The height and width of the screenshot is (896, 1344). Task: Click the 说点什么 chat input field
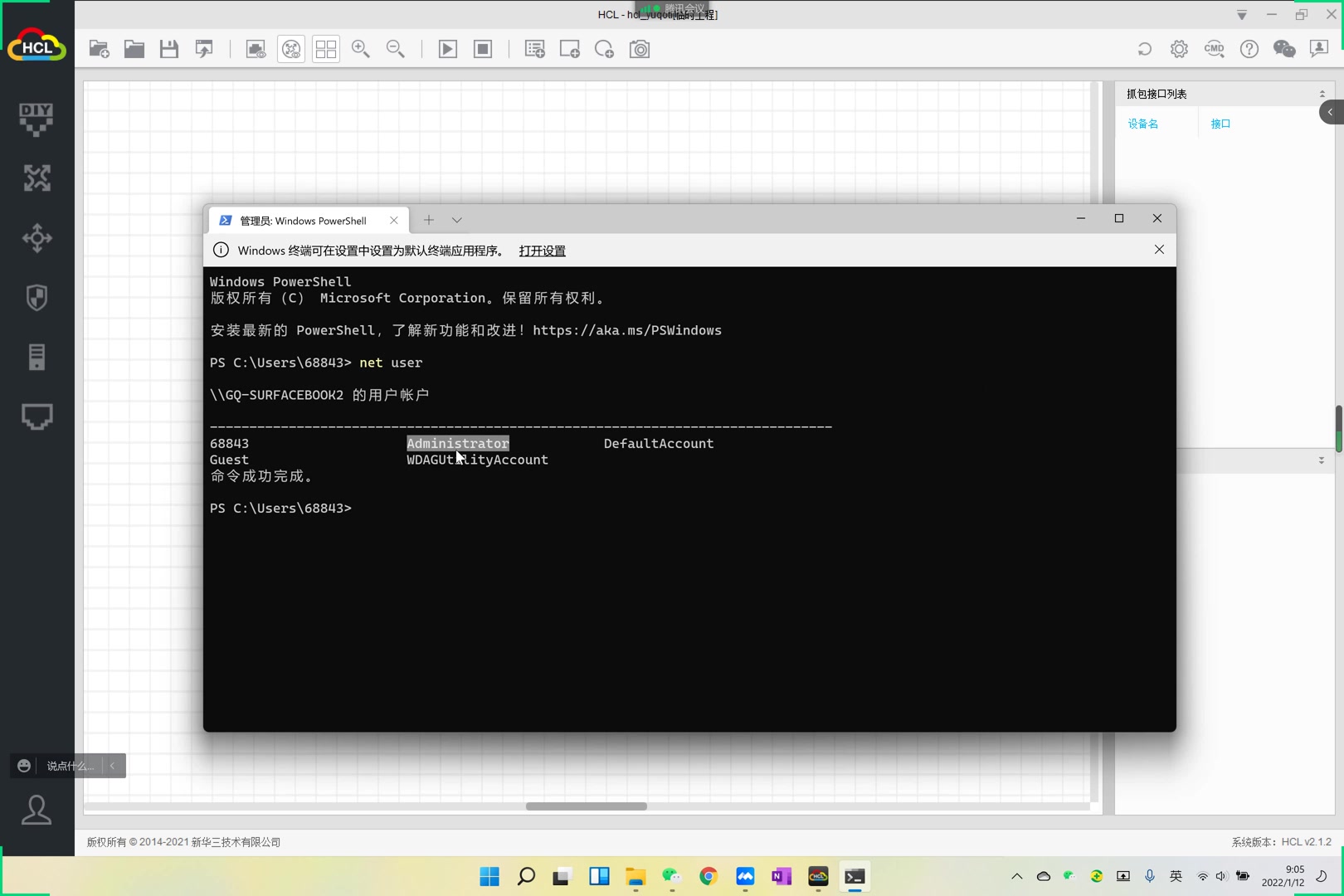click(x=71, y=766)
